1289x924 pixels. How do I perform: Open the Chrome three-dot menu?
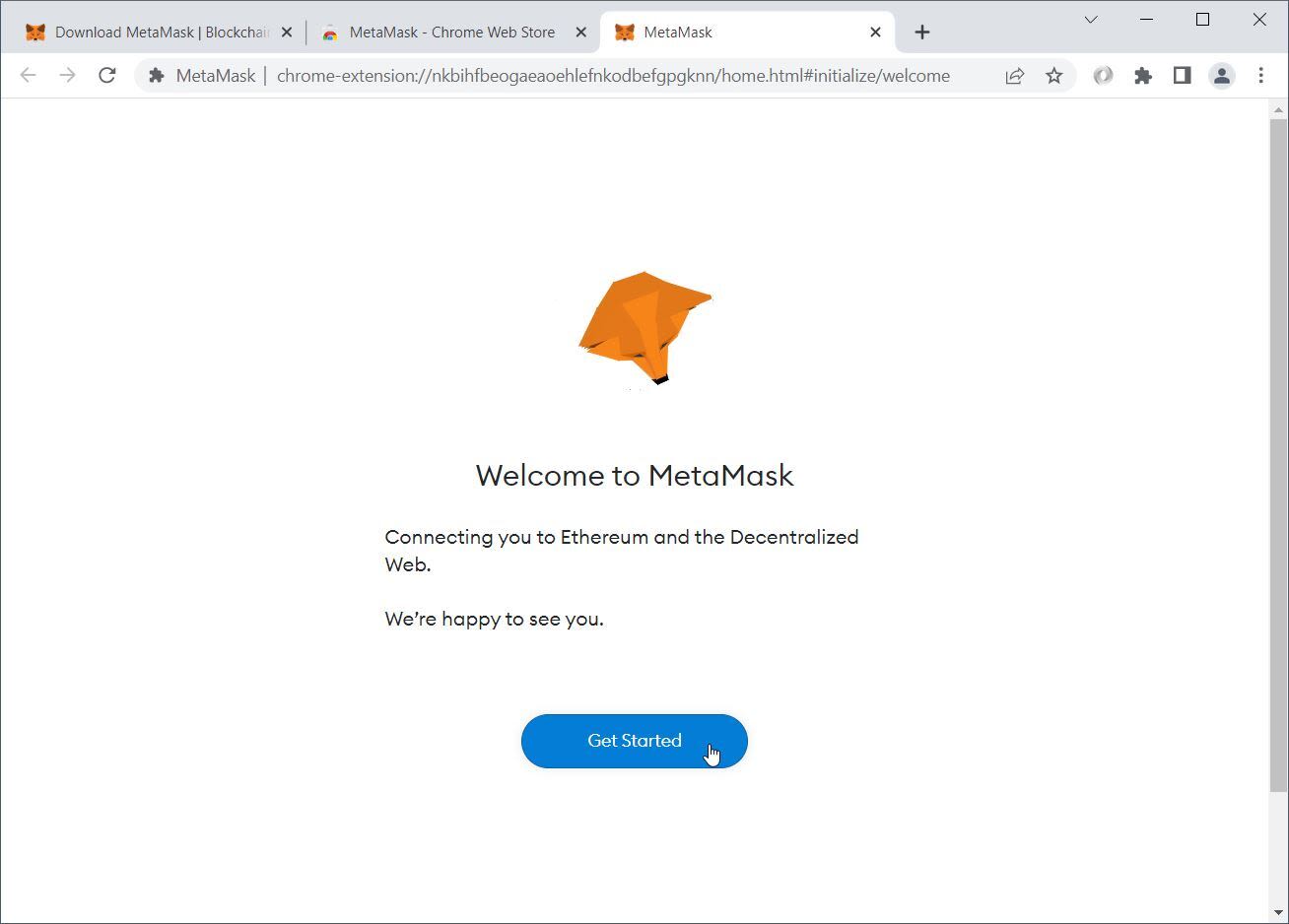tap(1260, 76)
